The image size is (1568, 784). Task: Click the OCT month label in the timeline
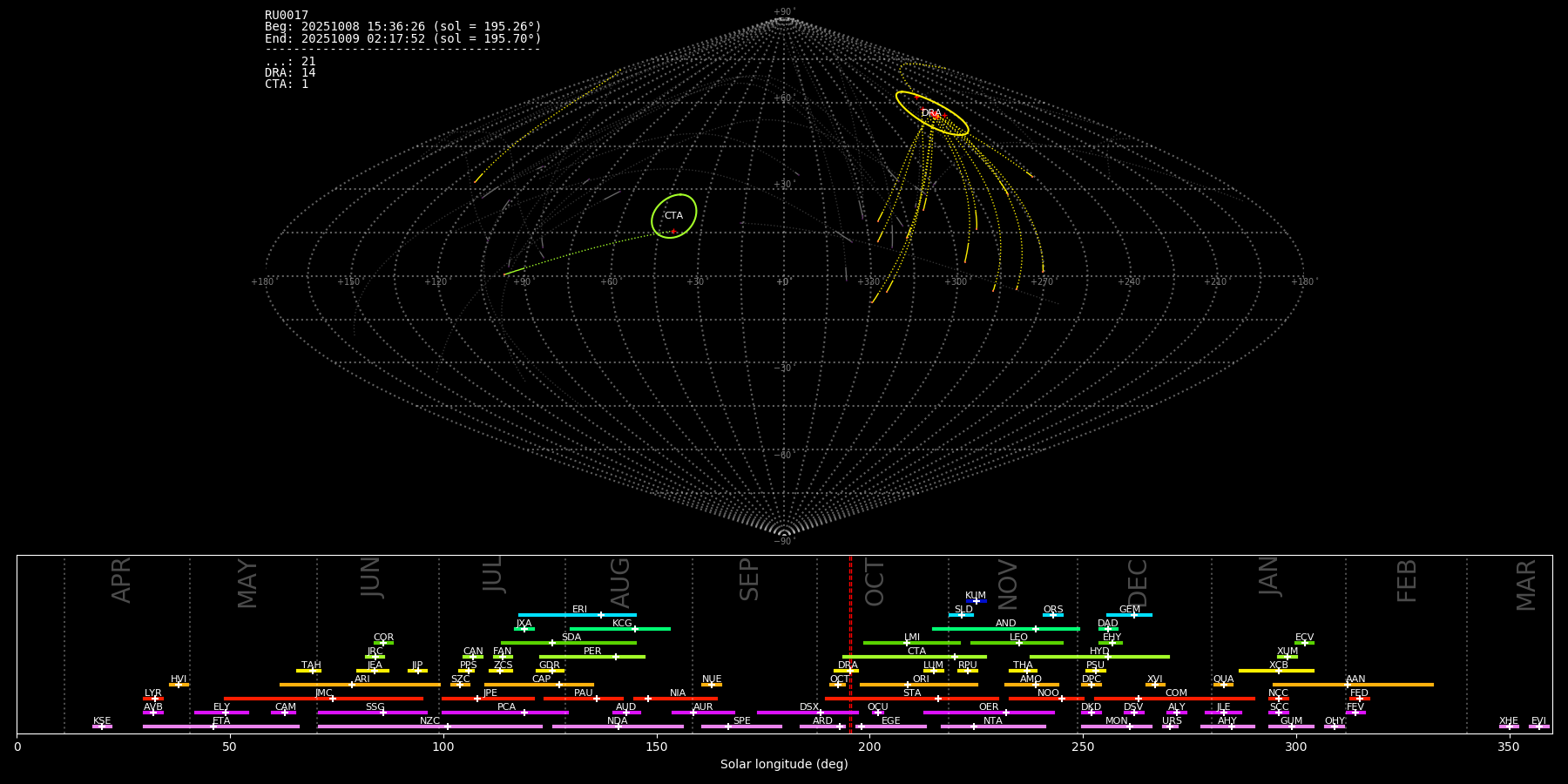pos(875,582)
